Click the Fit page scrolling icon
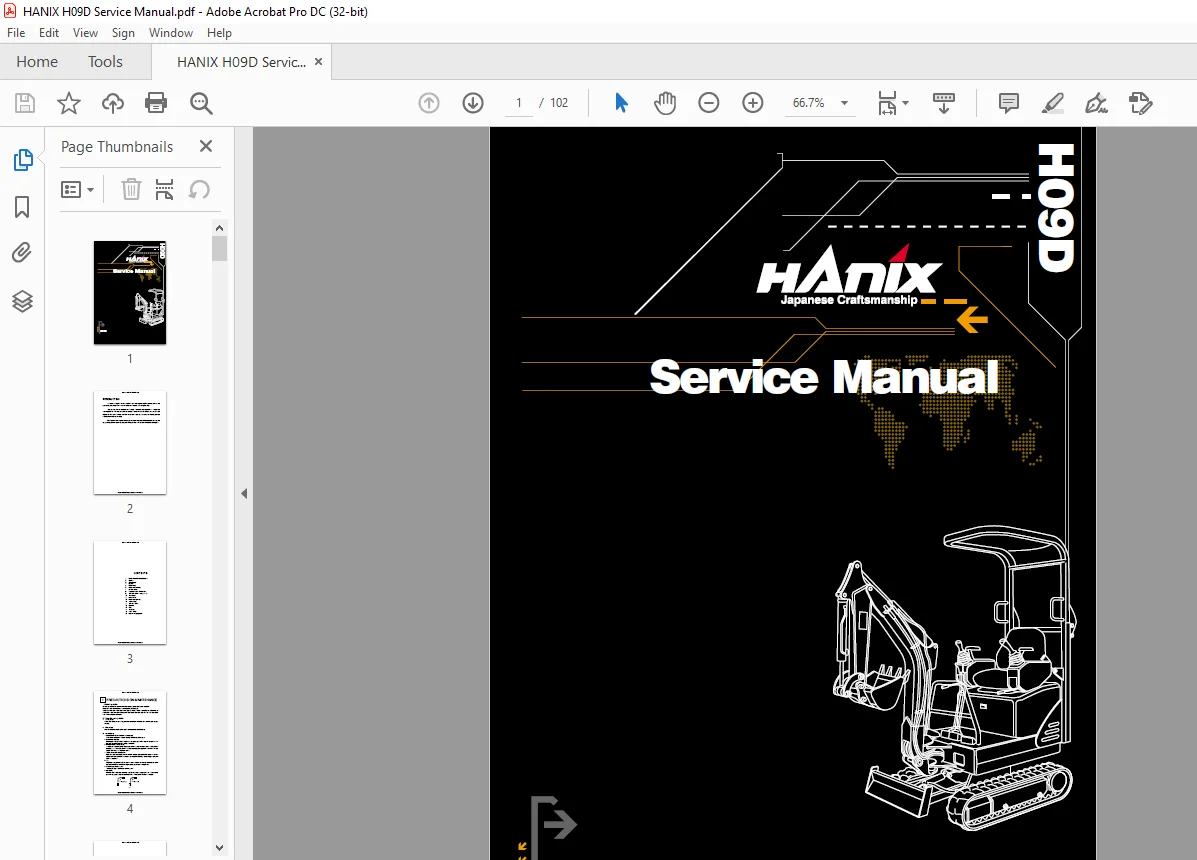Image resolution: width=1197 pixels, height=860 pixels. pos(888,103)
